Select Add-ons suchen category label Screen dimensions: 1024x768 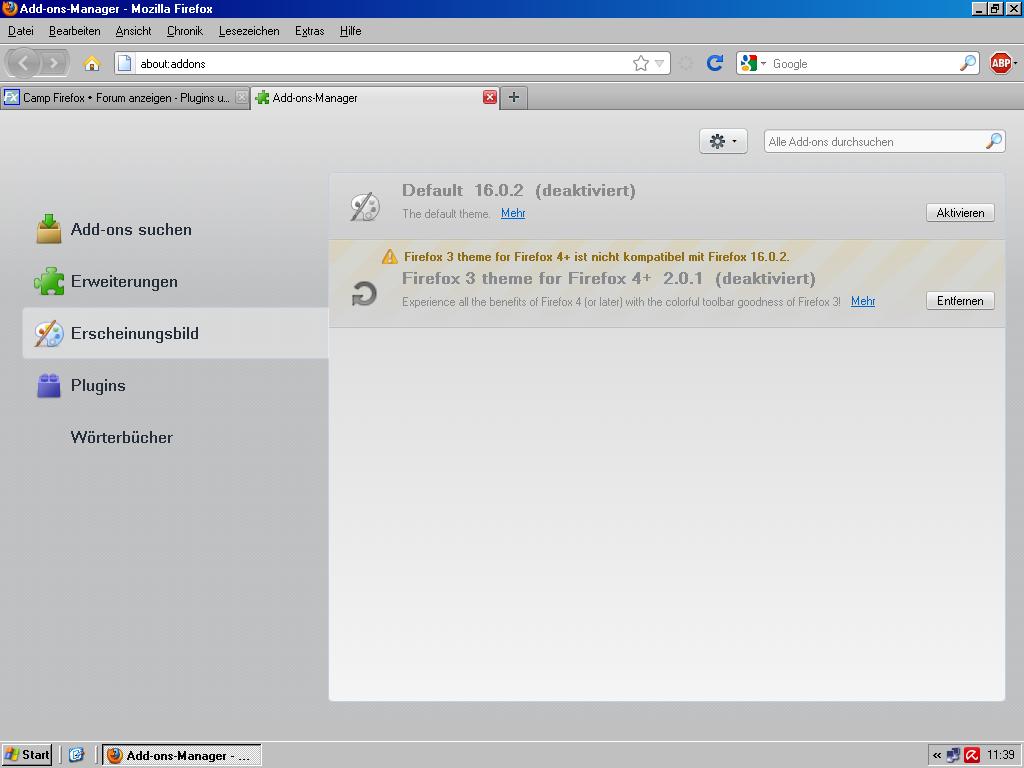point(131,229)
